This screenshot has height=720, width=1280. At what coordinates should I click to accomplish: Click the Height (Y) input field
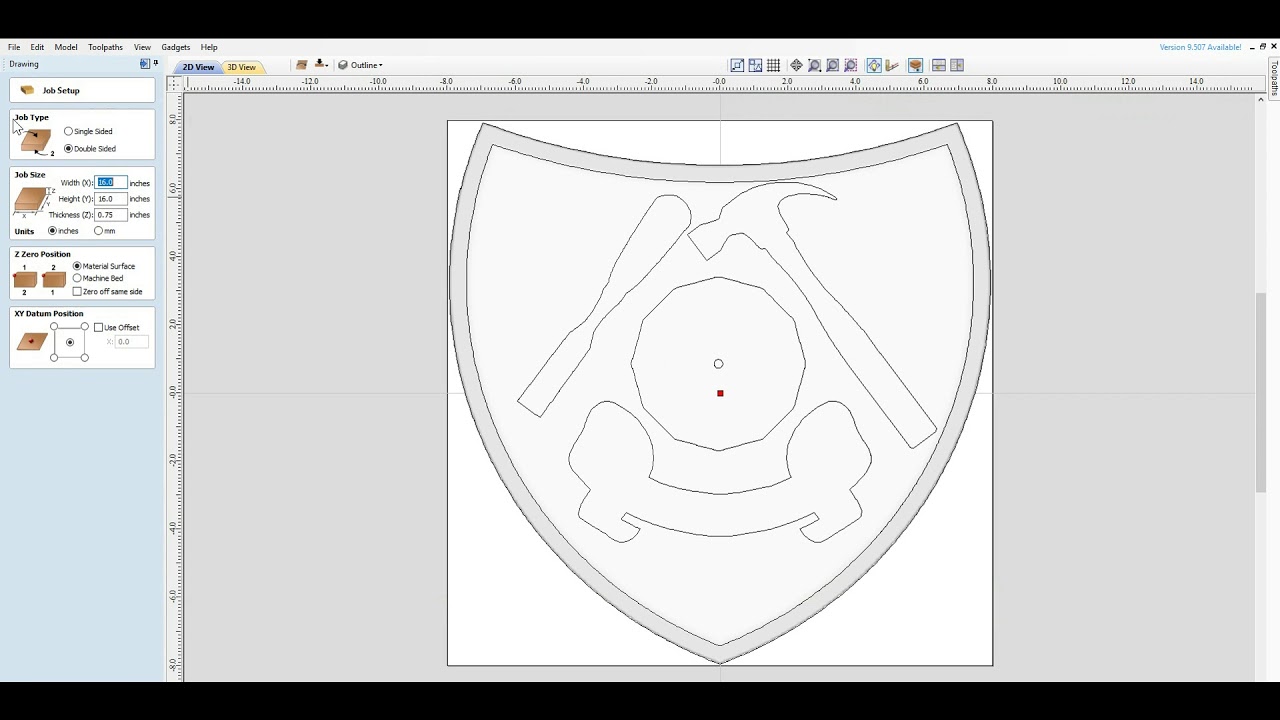click(x=110, y=199)
